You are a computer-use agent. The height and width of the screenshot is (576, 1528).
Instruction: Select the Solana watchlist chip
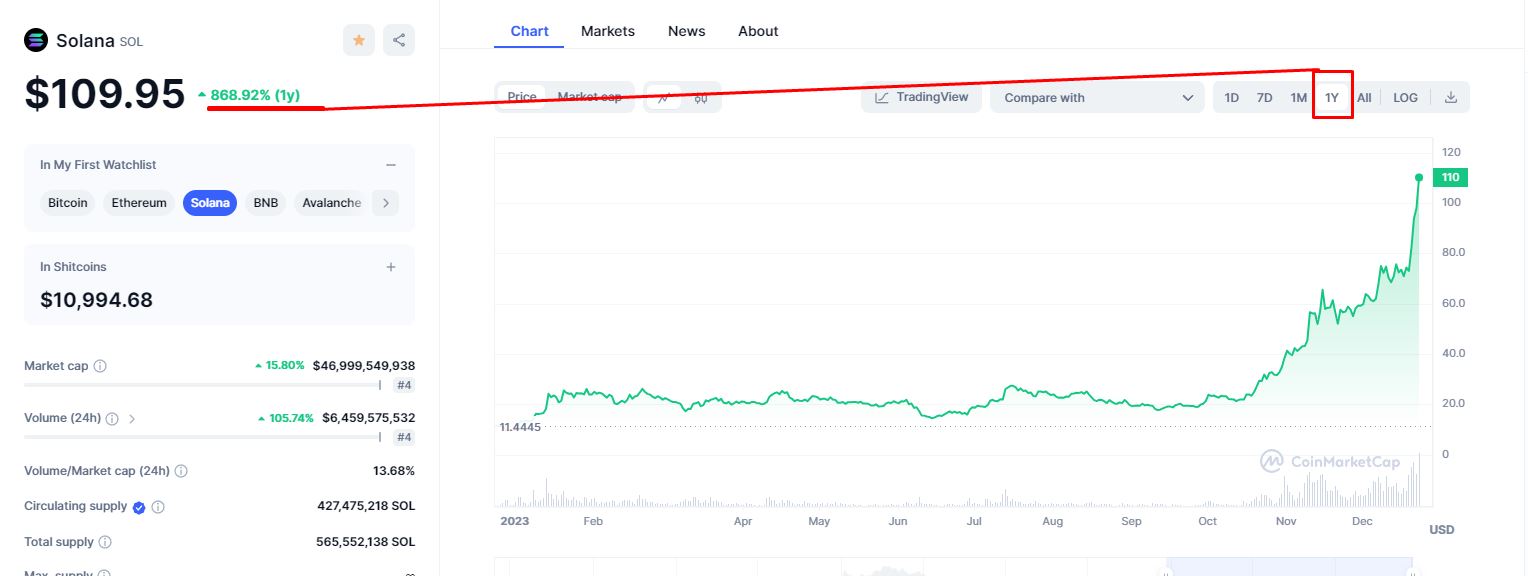click(x=210, y=203)
